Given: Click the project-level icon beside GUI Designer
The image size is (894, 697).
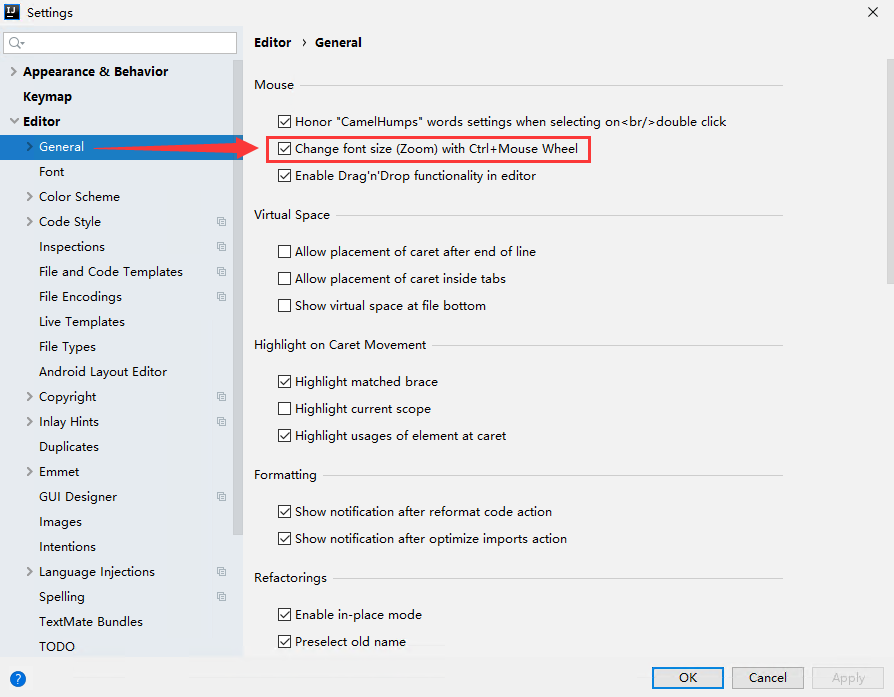Looking at the screenshot, I should pyautogui.click(x=221, y=497).
